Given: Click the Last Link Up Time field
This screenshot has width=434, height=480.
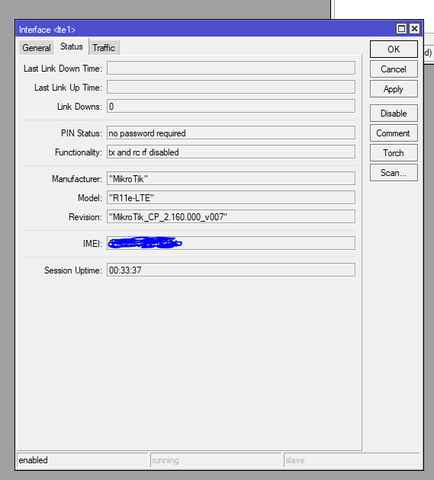Looking at the screenshot, I should point(231,87).
